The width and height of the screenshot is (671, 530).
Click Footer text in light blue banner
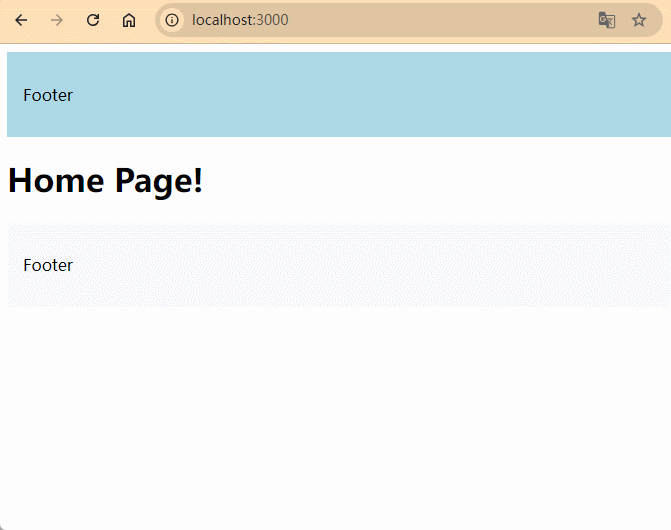click(48, 95)
